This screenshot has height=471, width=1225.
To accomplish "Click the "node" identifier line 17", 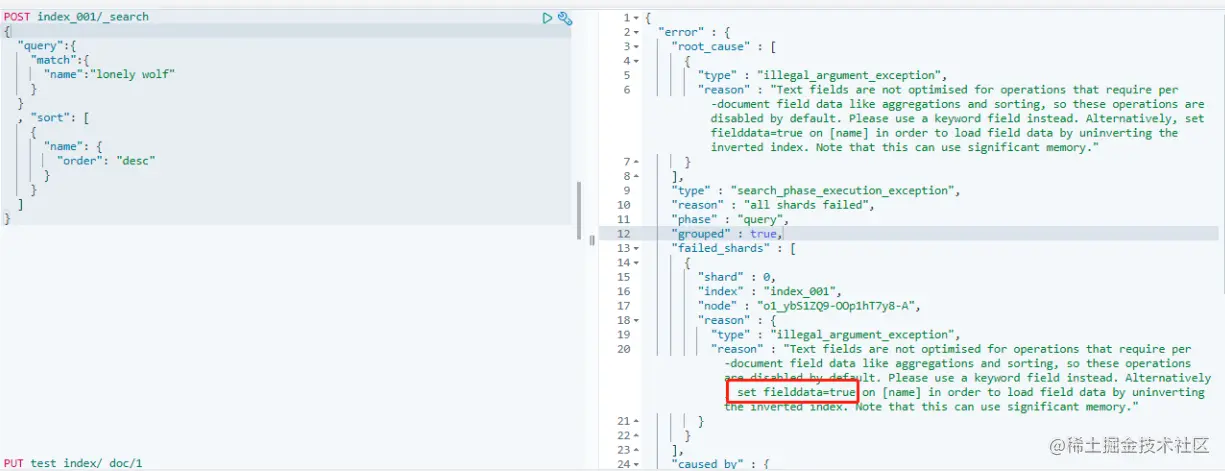I will pos(808,306).
